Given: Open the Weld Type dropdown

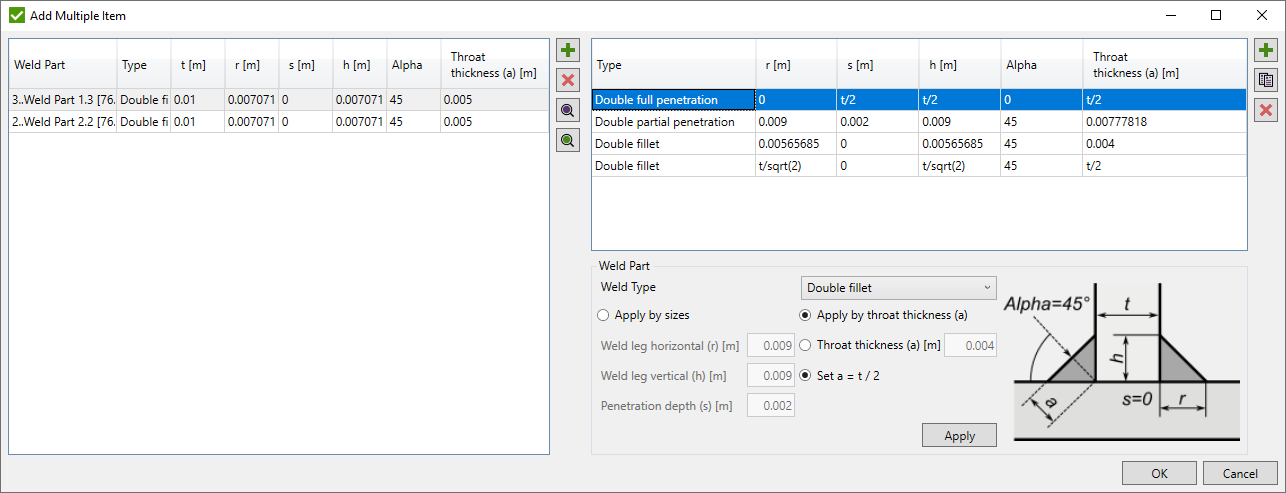Looking at the screenshot, I should click(x=898, y=288).
